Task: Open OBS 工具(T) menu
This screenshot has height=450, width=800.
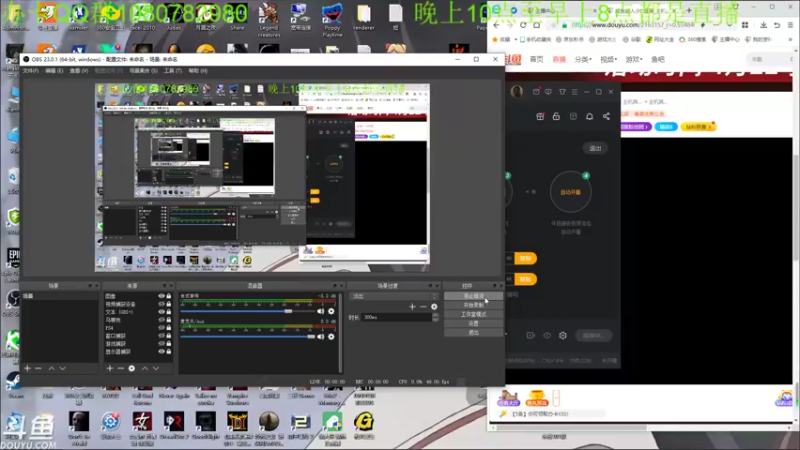Action: click(172, 71)
